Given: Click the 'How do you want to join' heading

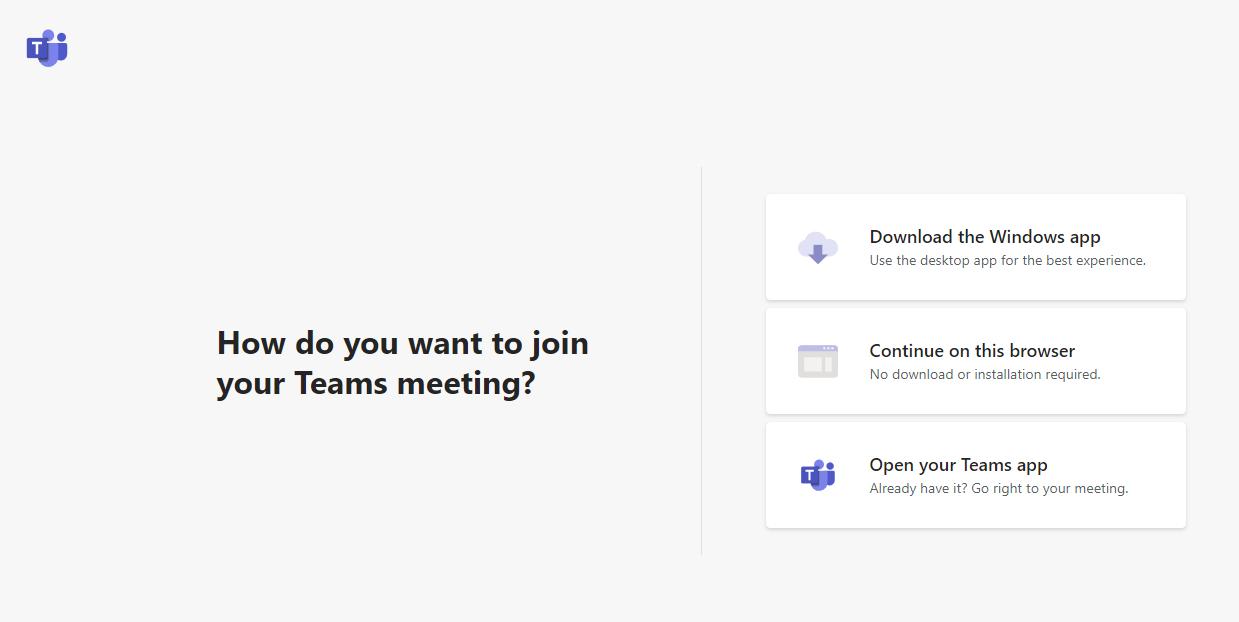Looking at the screenshot, I should point(403,363).
